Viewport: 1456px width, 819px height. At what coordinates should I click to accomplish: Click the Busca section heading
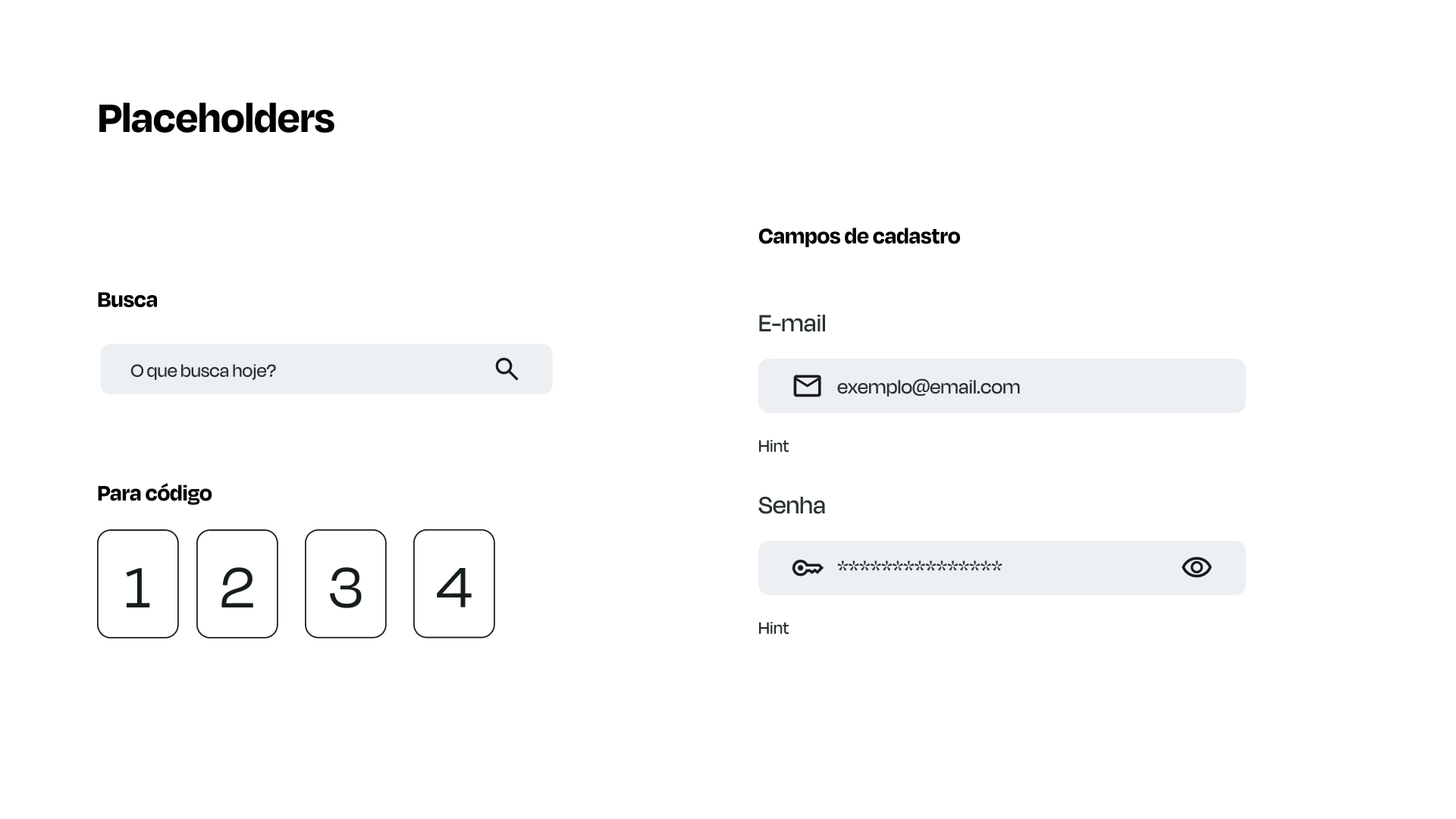click(127, 300)
